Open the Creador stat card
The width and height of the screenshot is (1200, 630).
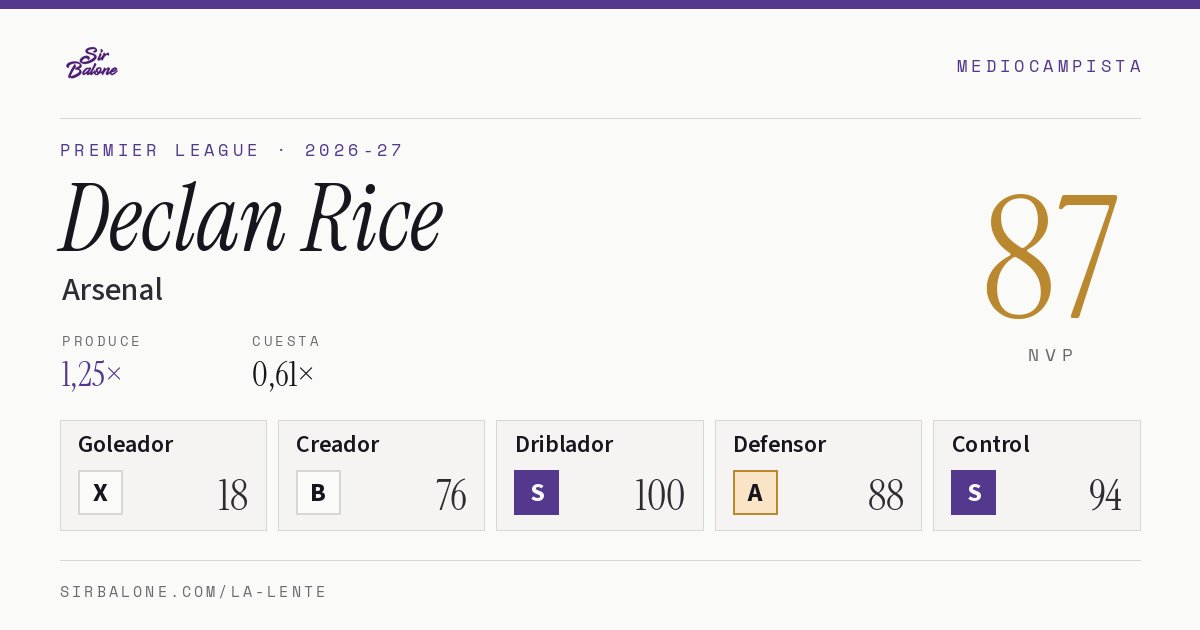(x=381, y=475)
